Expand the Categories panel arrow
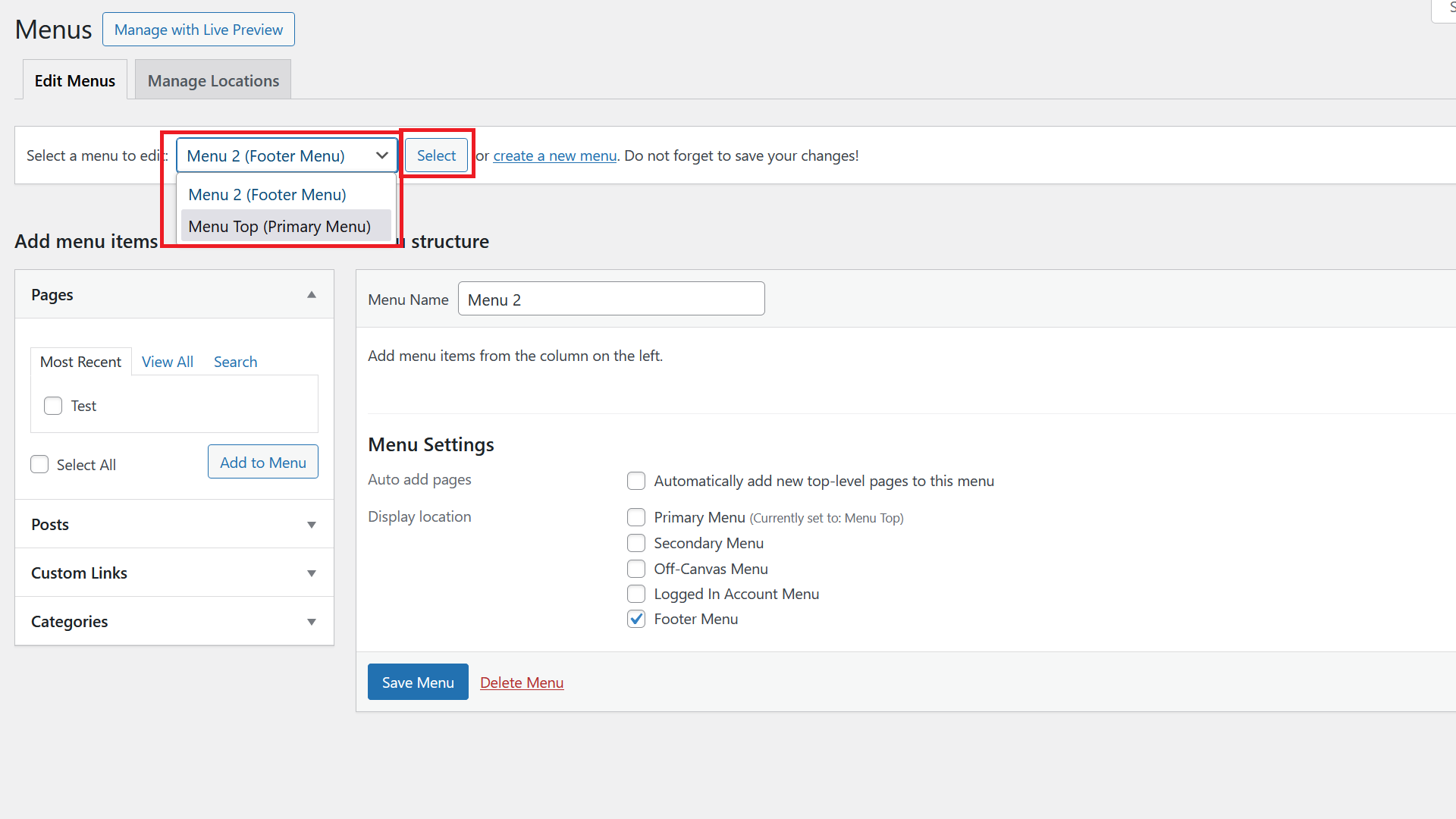The image size is (1456, 819). pyautogui.click(x=312, y=622)
